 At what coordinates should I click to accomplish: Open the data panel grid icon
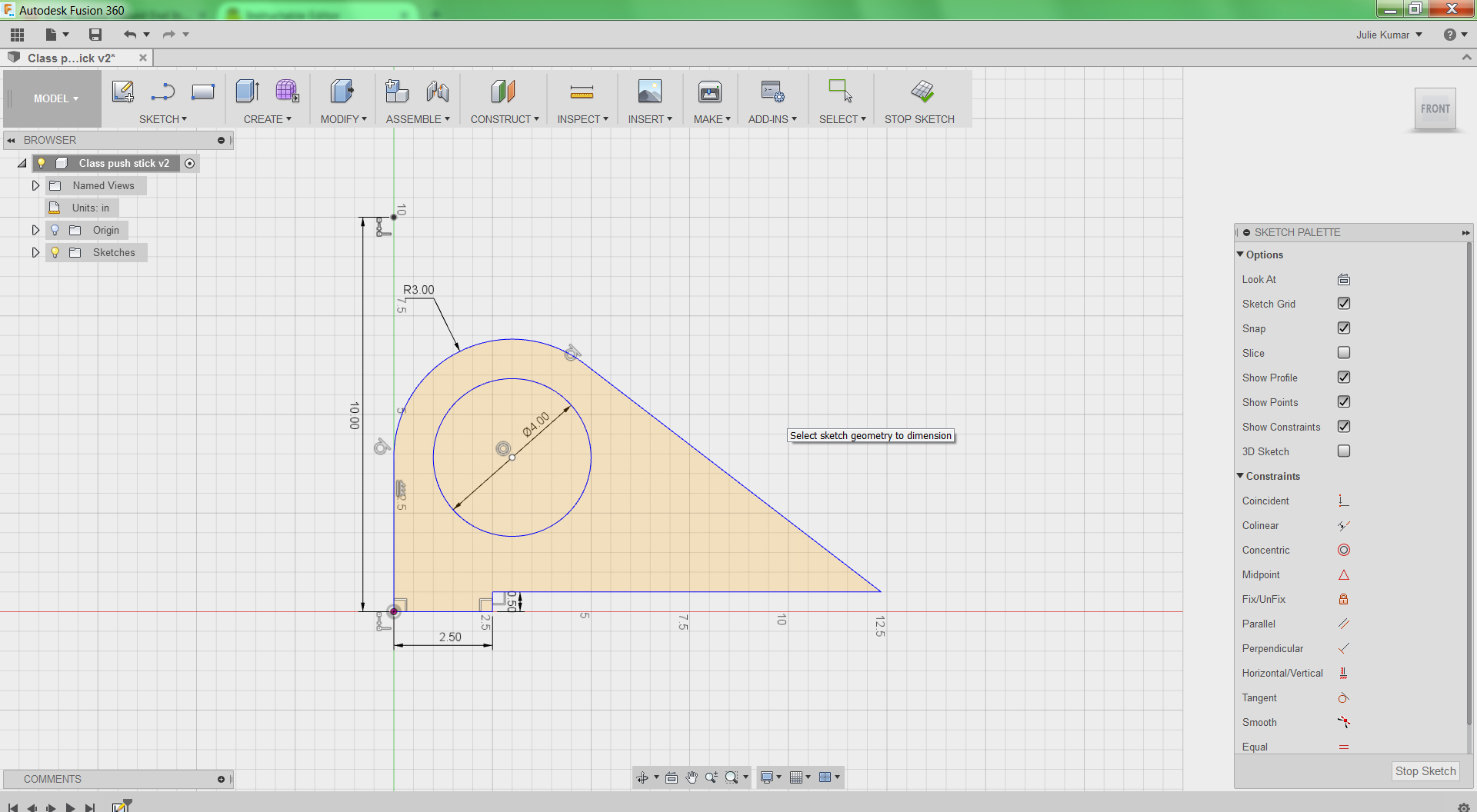point(18,35)
